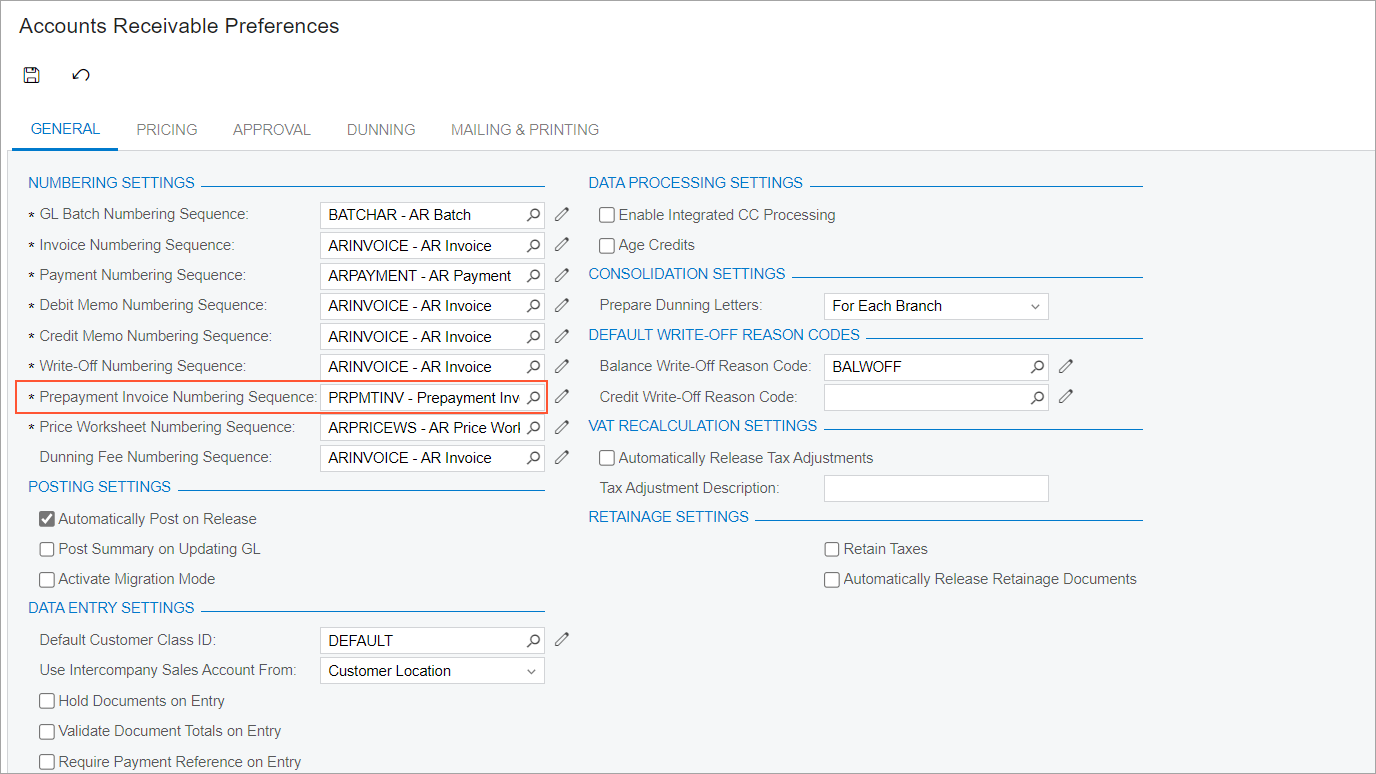This screenshot has height=774, width=1376.
Task: Edit GL Batch Numbering Sequence via pencil icon
Action: pos(562,214)
